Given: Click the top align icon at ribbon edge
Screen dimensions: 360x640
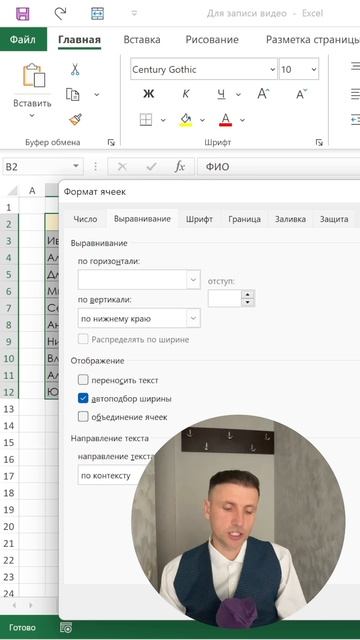Looking at the screenshot, I should 355,66.
